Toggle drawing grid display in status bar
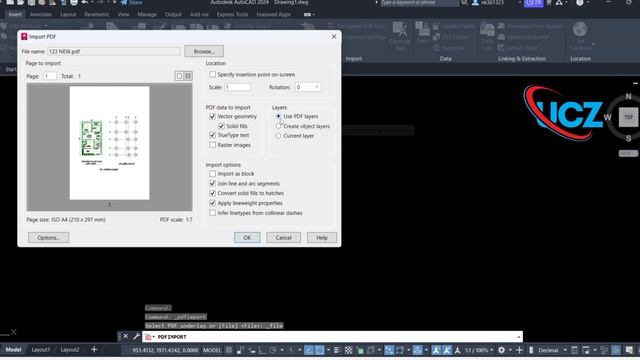This screenshot has width=640, height=360. click(x=229, y=350)
